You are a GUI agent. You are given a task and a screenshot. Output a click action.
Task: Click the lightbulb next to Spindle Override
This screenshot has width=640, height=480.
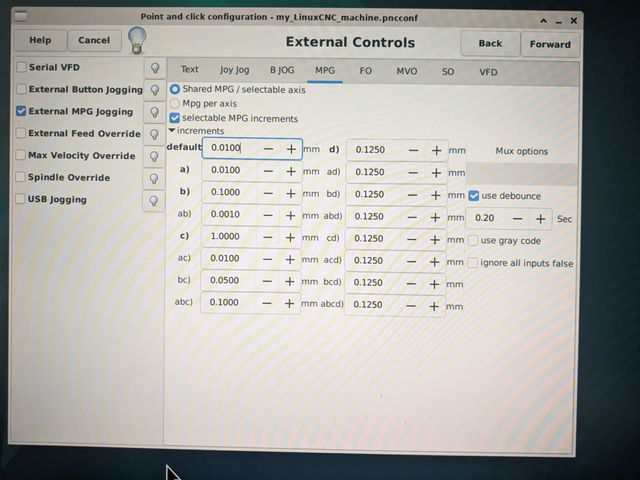click(x=155, y=178)
